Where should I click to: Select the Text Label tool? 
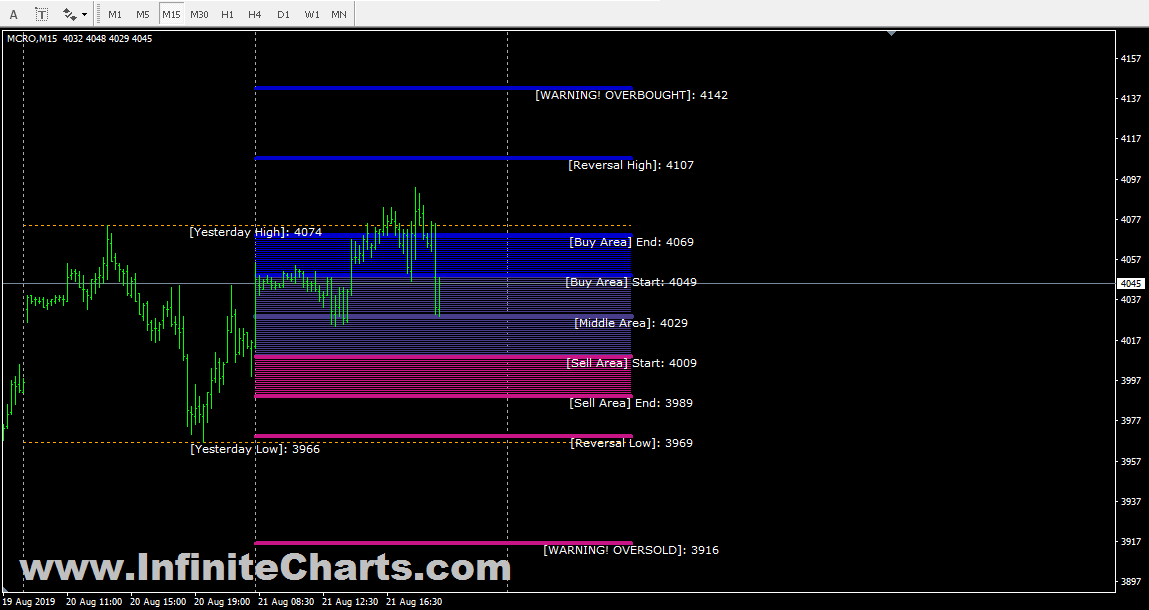[x=41, y=13]
